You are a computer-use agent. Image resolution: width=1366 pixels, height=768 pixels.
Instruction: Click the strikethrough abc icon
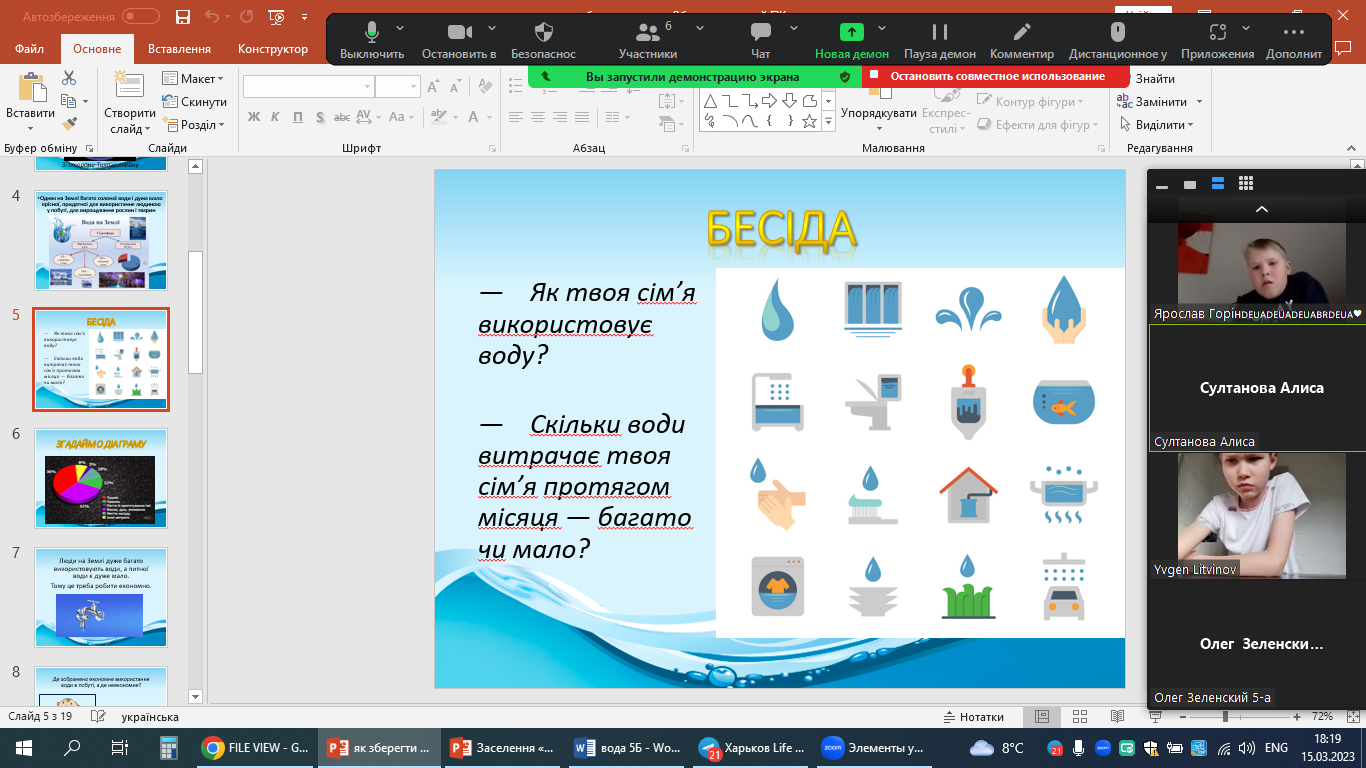(x=342, y=117)
